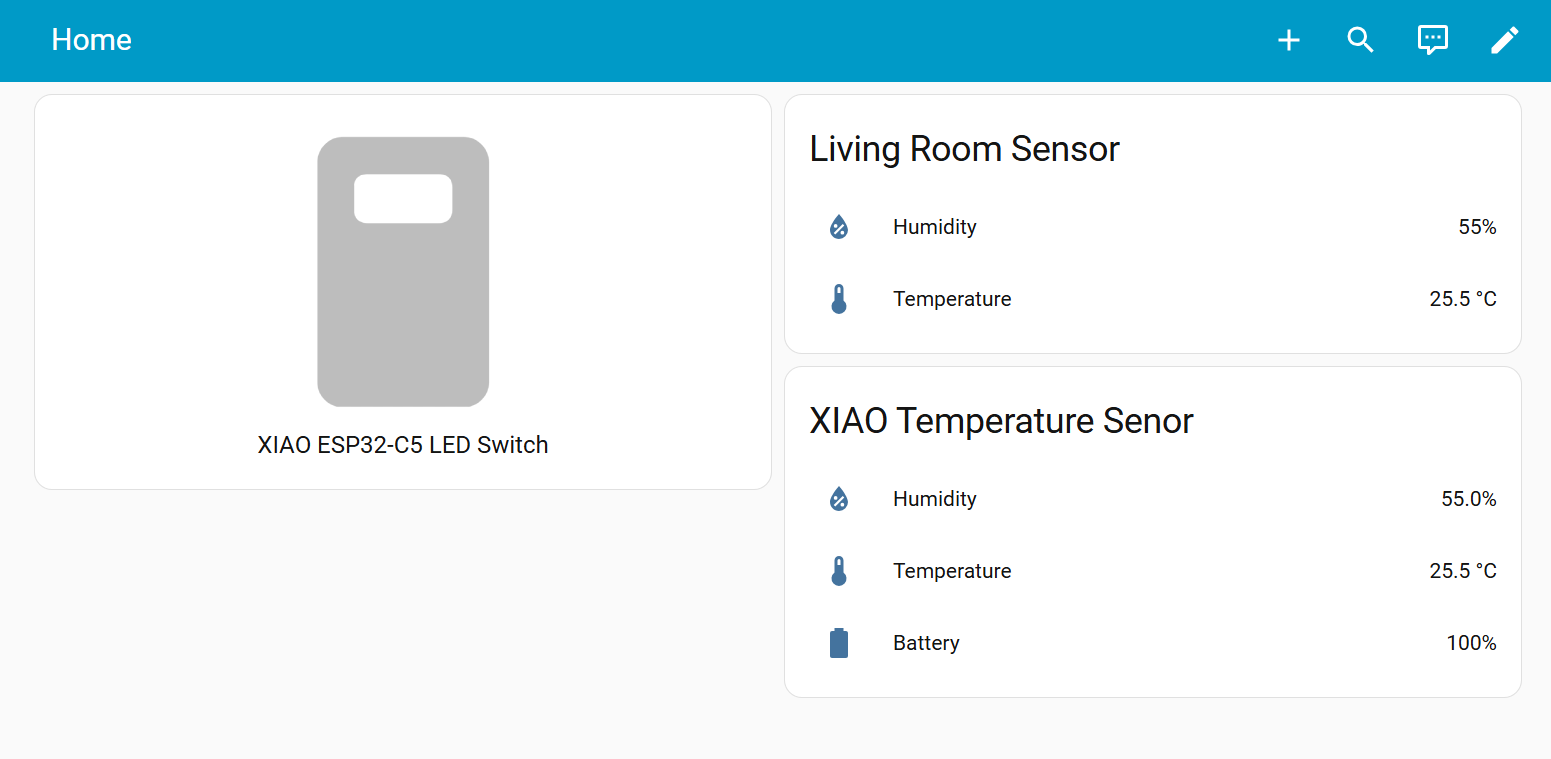Image resolution: width=1551 pixels, height=759 pixels.
Task: Click Living Room Sensor thermometer icon
Action: 839,299
